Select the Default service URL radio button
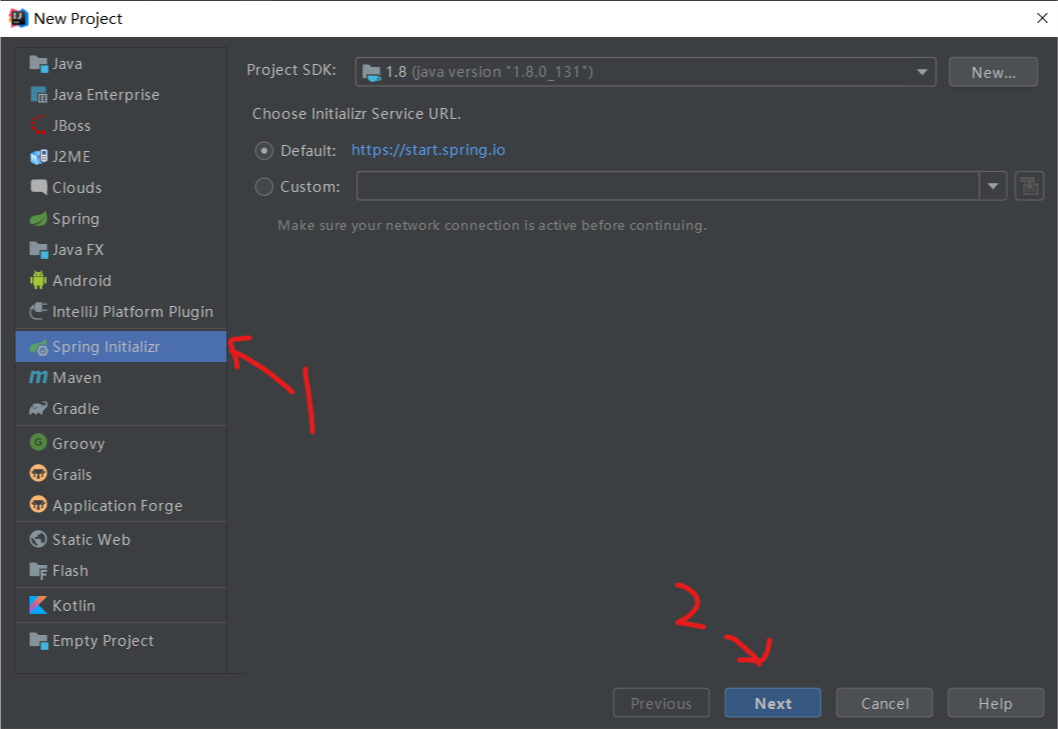Viewport: 1058px width, 729px height. (x=264, y=151)
